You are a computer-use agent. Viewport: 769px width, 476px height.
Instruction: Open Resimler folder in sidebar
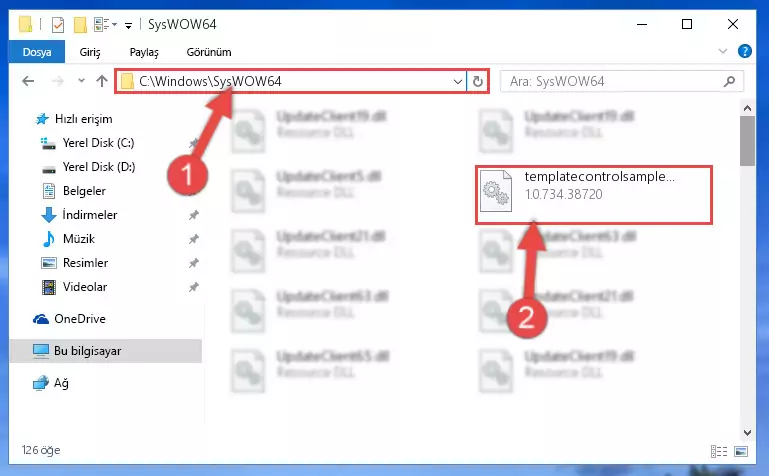point(85,263)
